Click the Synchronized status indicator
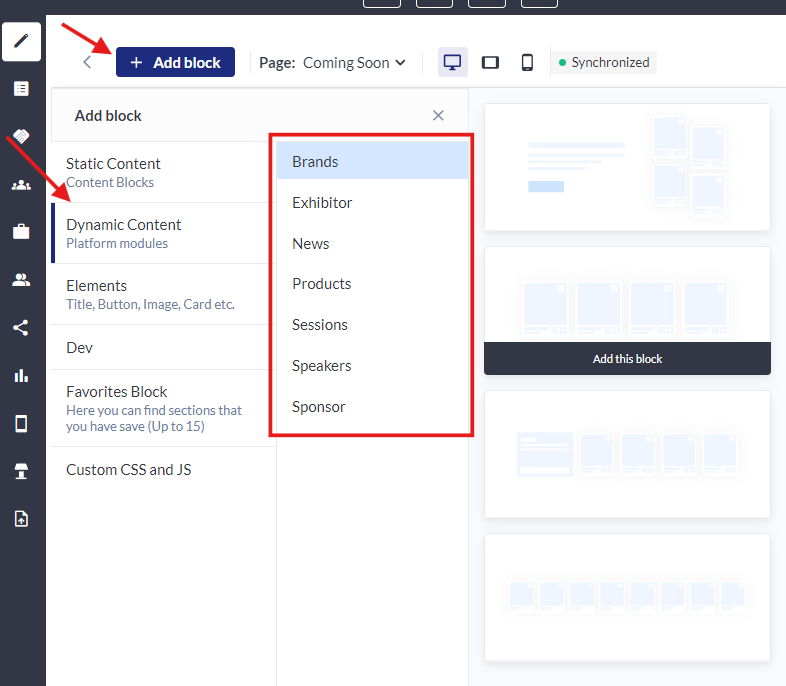Screen dimensions: 786x686 pyautogui.click(x=604, y=63)
